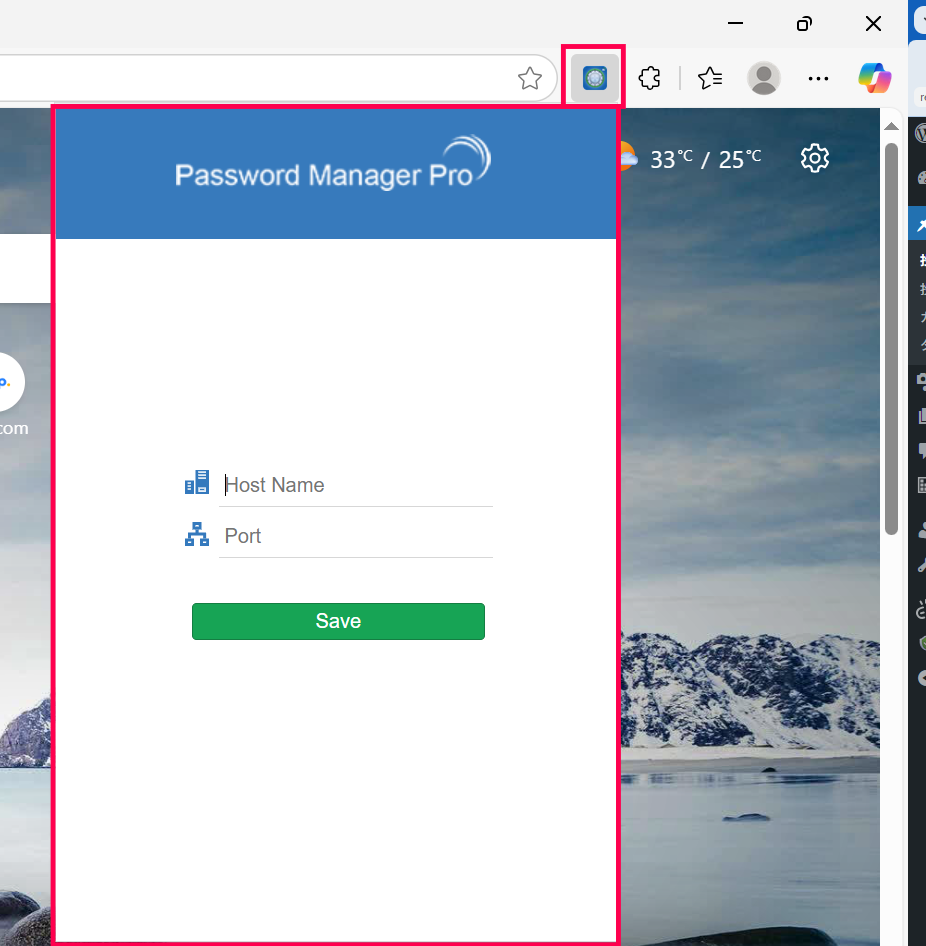Screen dimensions: 926x946
Task: Launch Copilot from toolbar
Action: (875, 78)
